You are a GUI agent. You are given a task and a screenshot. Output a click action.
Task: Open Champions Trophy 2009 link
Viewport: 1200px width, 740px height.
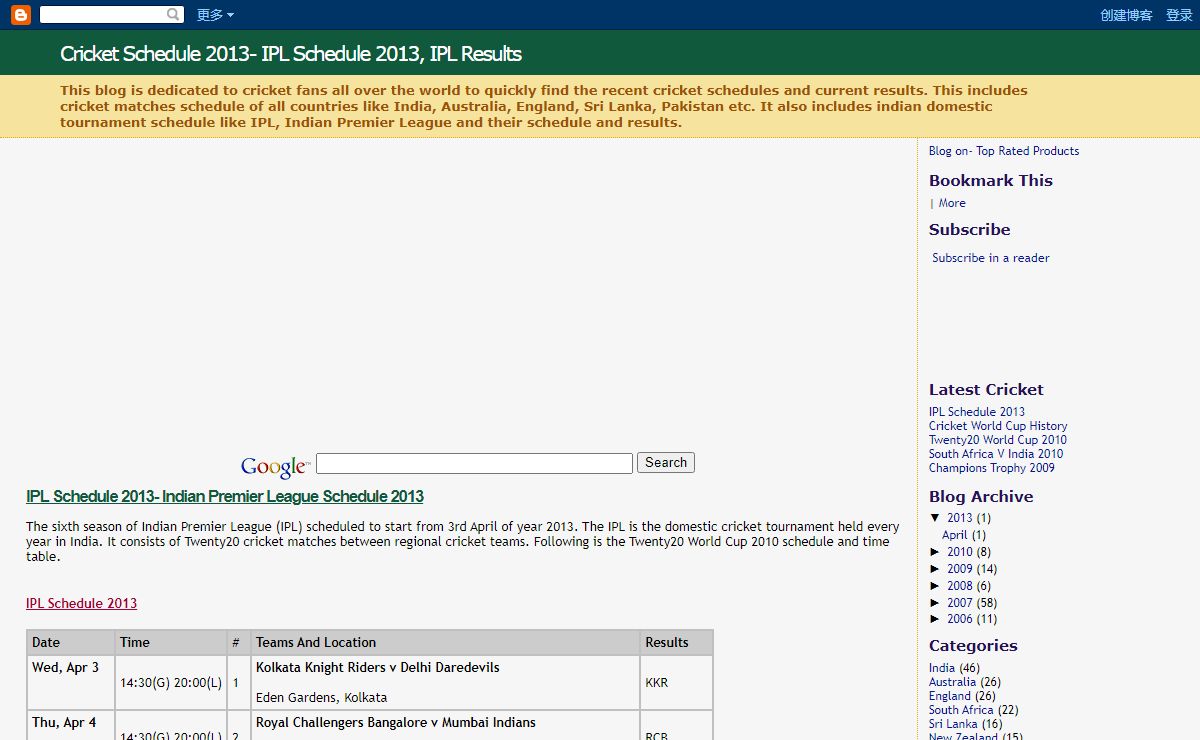tap(992, 468)
